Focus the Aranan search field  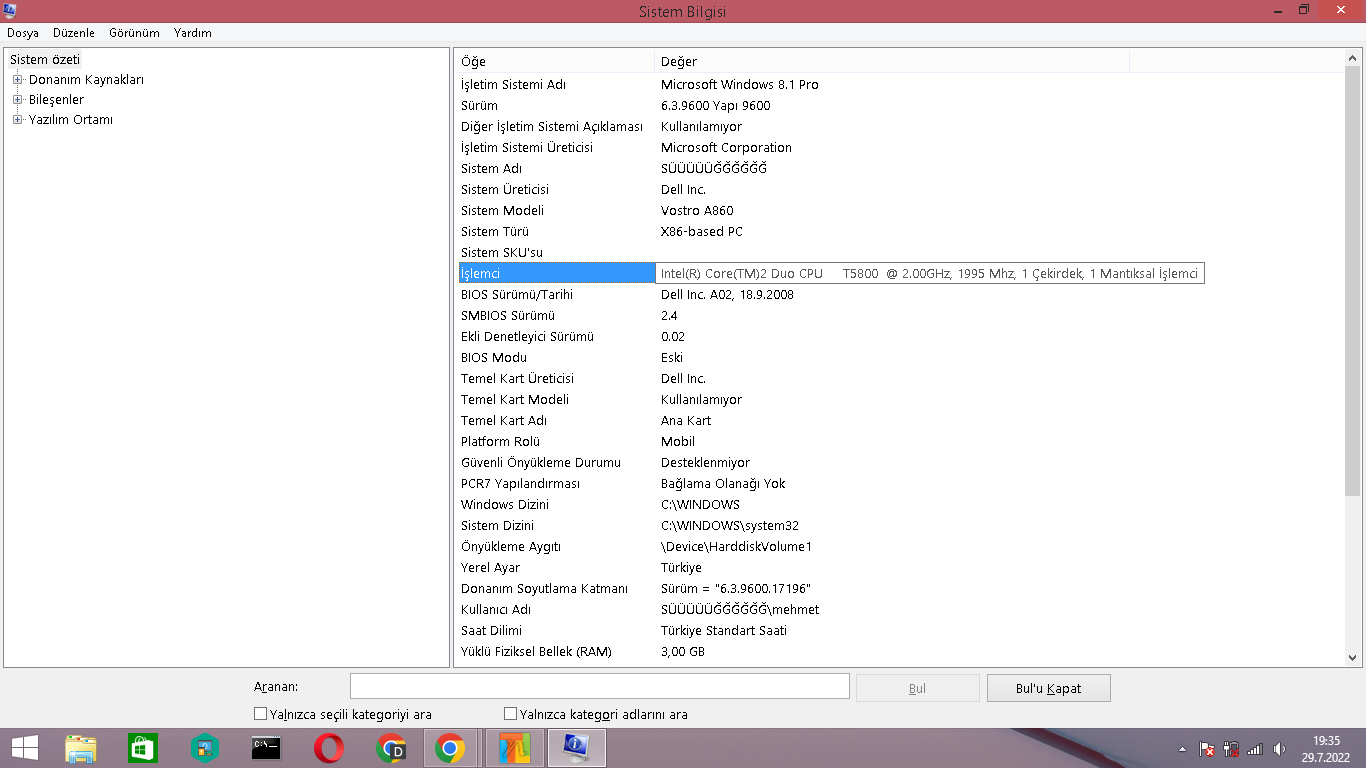600,687
